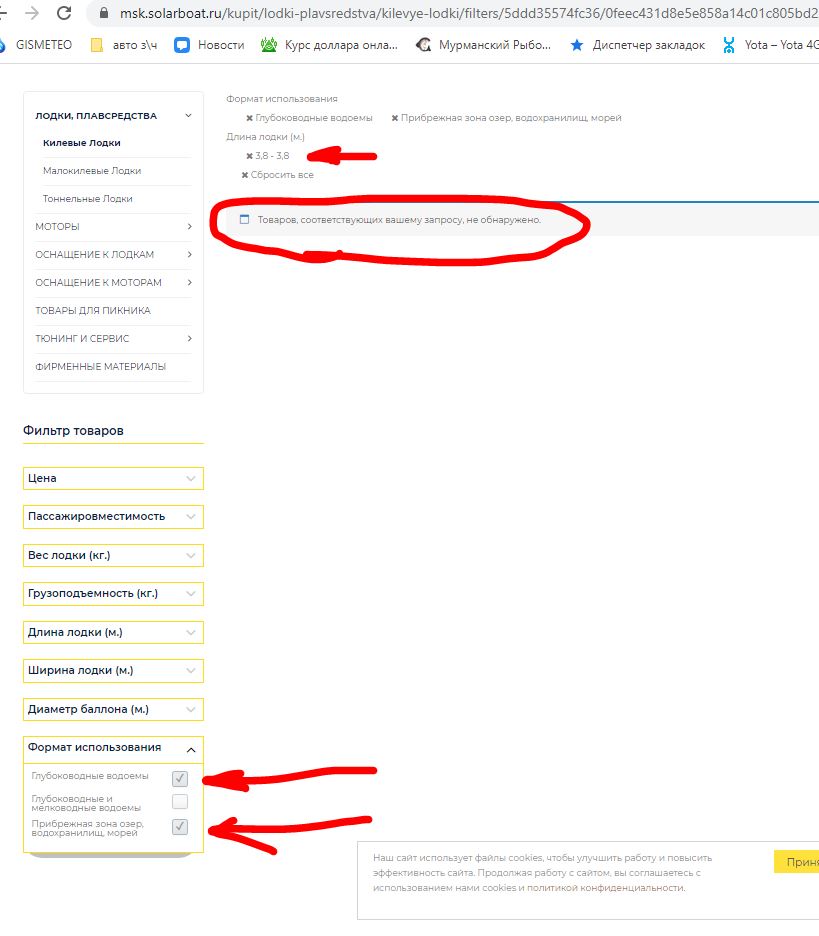Expand the 'Пассажировместимость' filter dropdown
This screenshot has width=819, height=936.
pyautogui.click(x=113, y=516)
